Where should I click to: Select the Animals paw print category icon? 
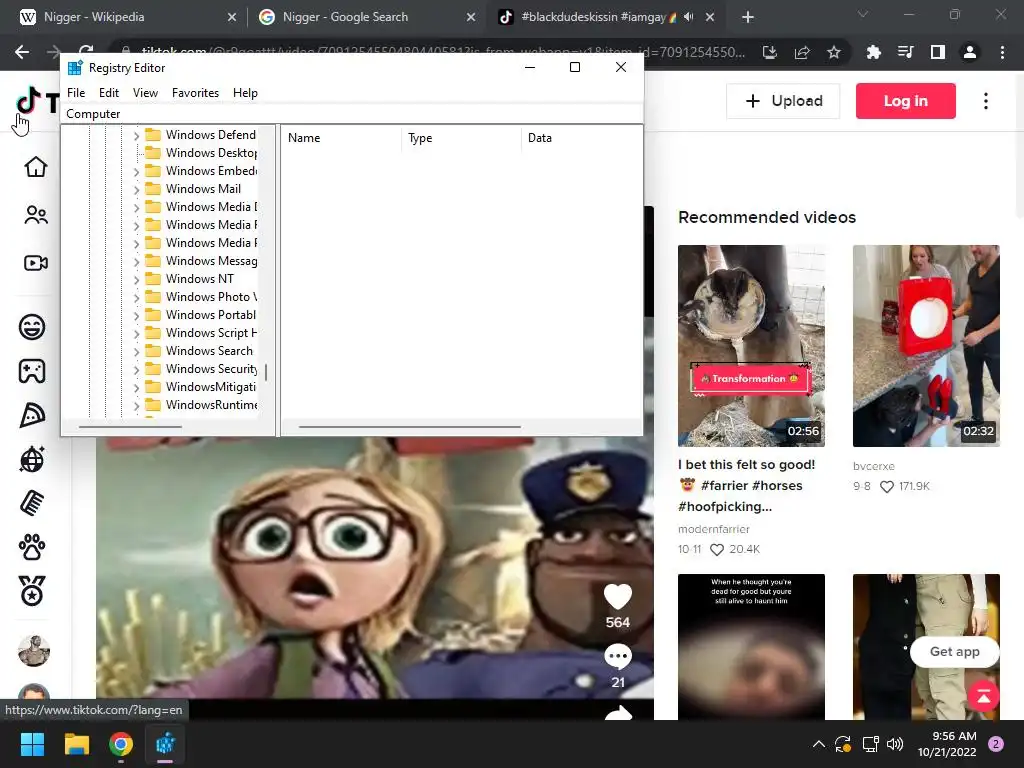pyautogui.click(x=32, y=547)
